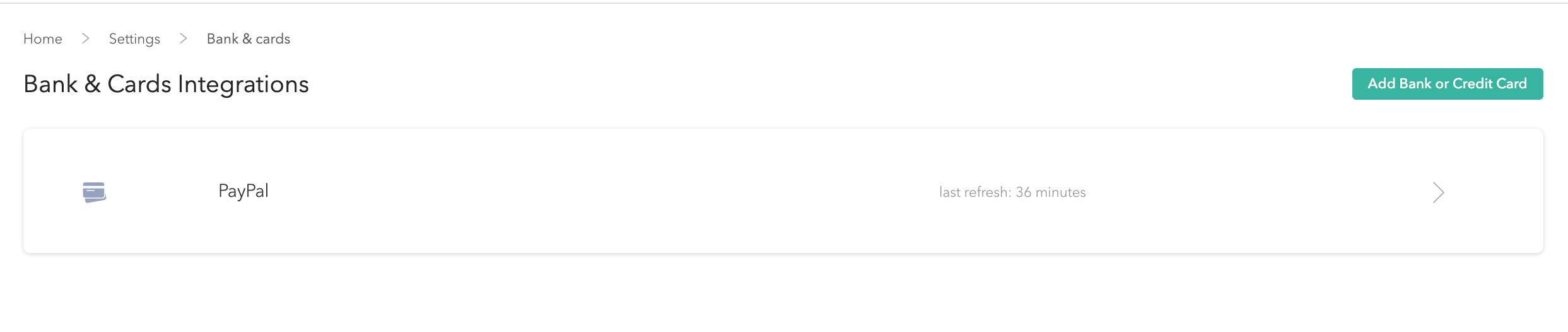The width and height of the screenshot is (1568, 332).
Task: Click the last refresh: 36 minutes text
Action: pos(1012,193)
